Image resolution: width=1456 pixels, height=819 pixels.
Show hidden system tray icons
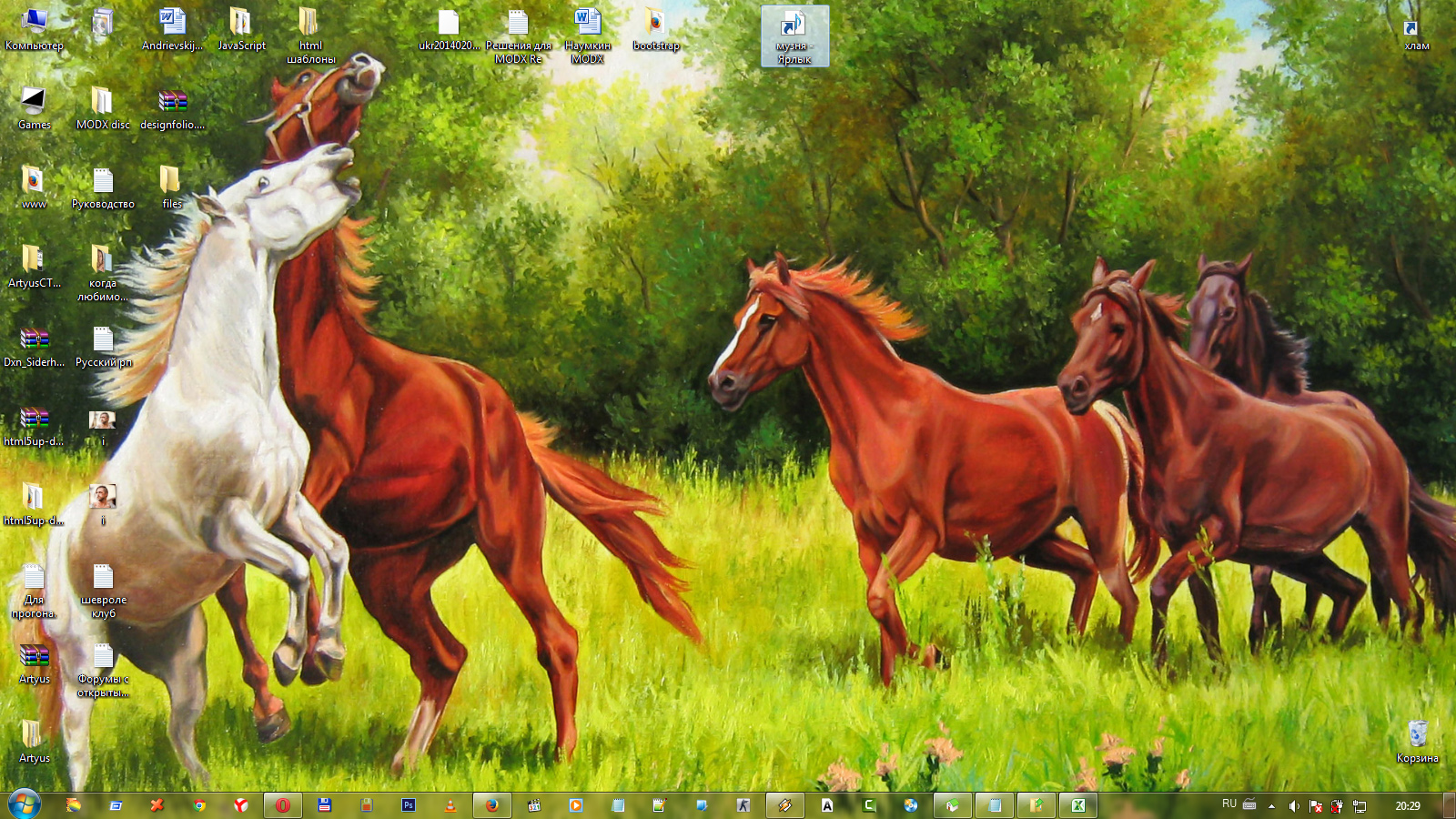pos(1271,806)
